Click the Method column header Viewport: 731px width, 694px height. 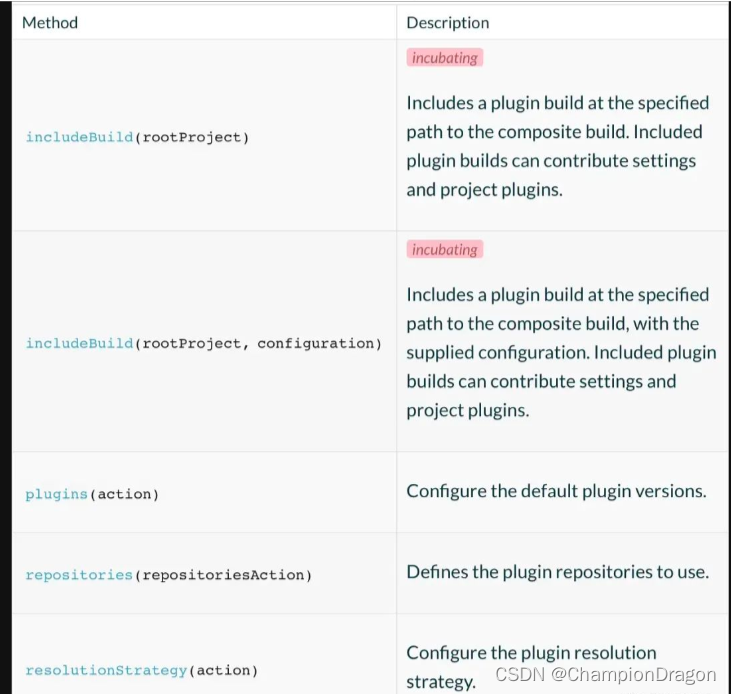point(50,22)
